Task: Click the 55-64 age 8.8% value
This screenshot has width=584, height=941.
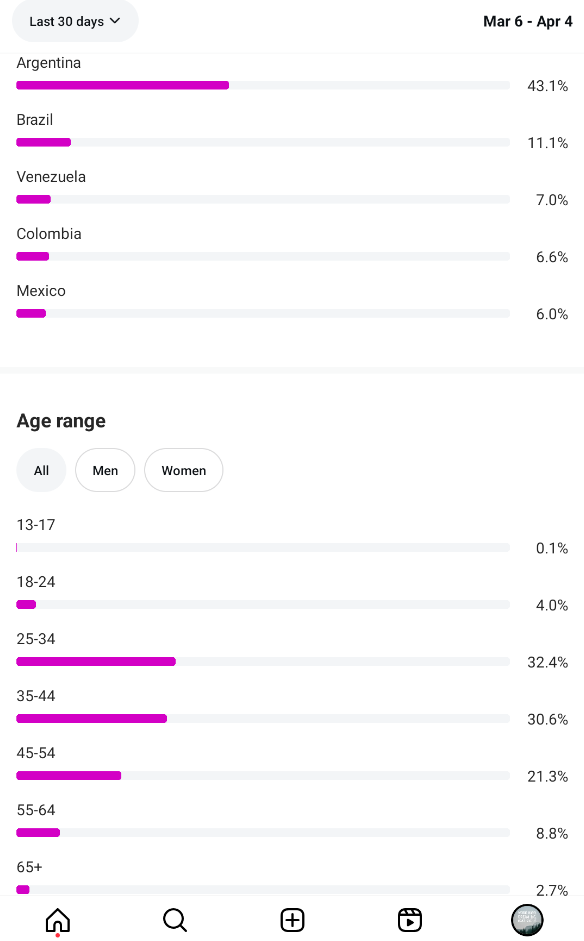Action: tap(552, 834)
